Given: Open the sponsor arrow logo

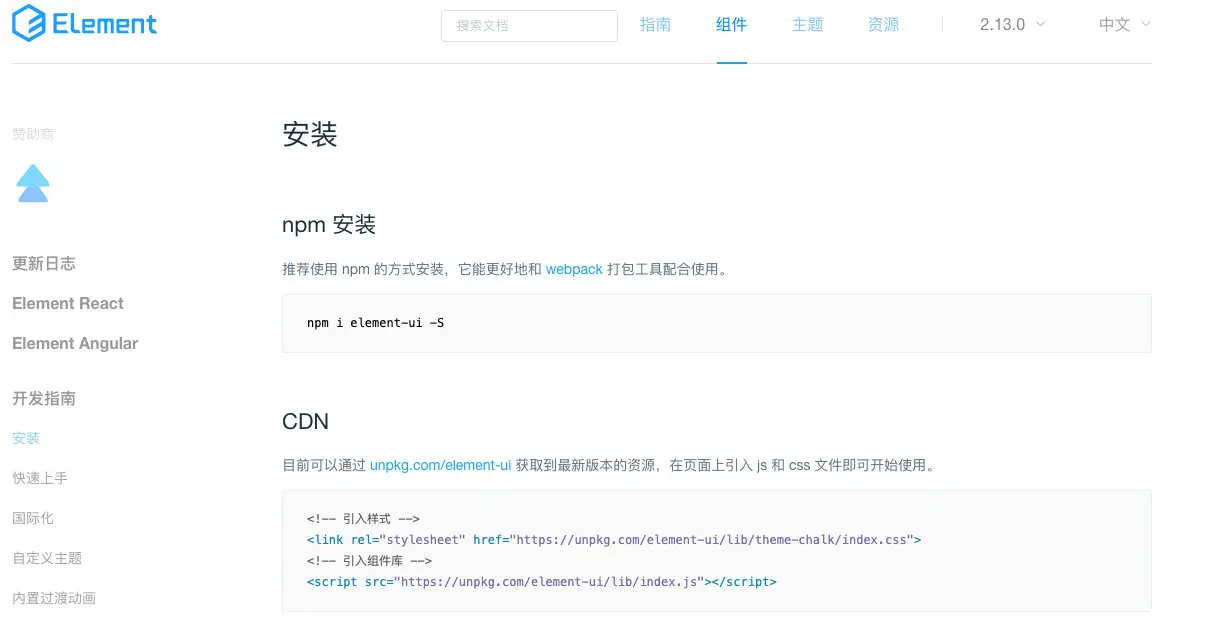Looking at the screenshot, I should tap(33, 183).
